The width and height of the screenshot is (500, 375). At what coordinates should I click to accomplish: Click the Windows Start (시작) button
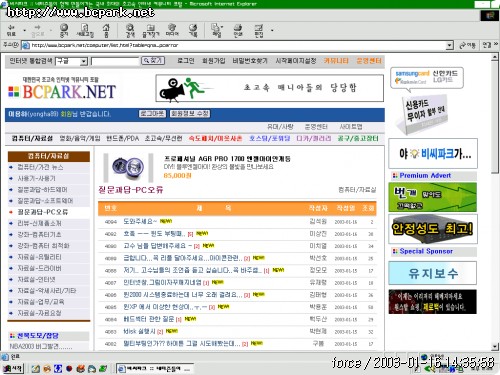12,368
